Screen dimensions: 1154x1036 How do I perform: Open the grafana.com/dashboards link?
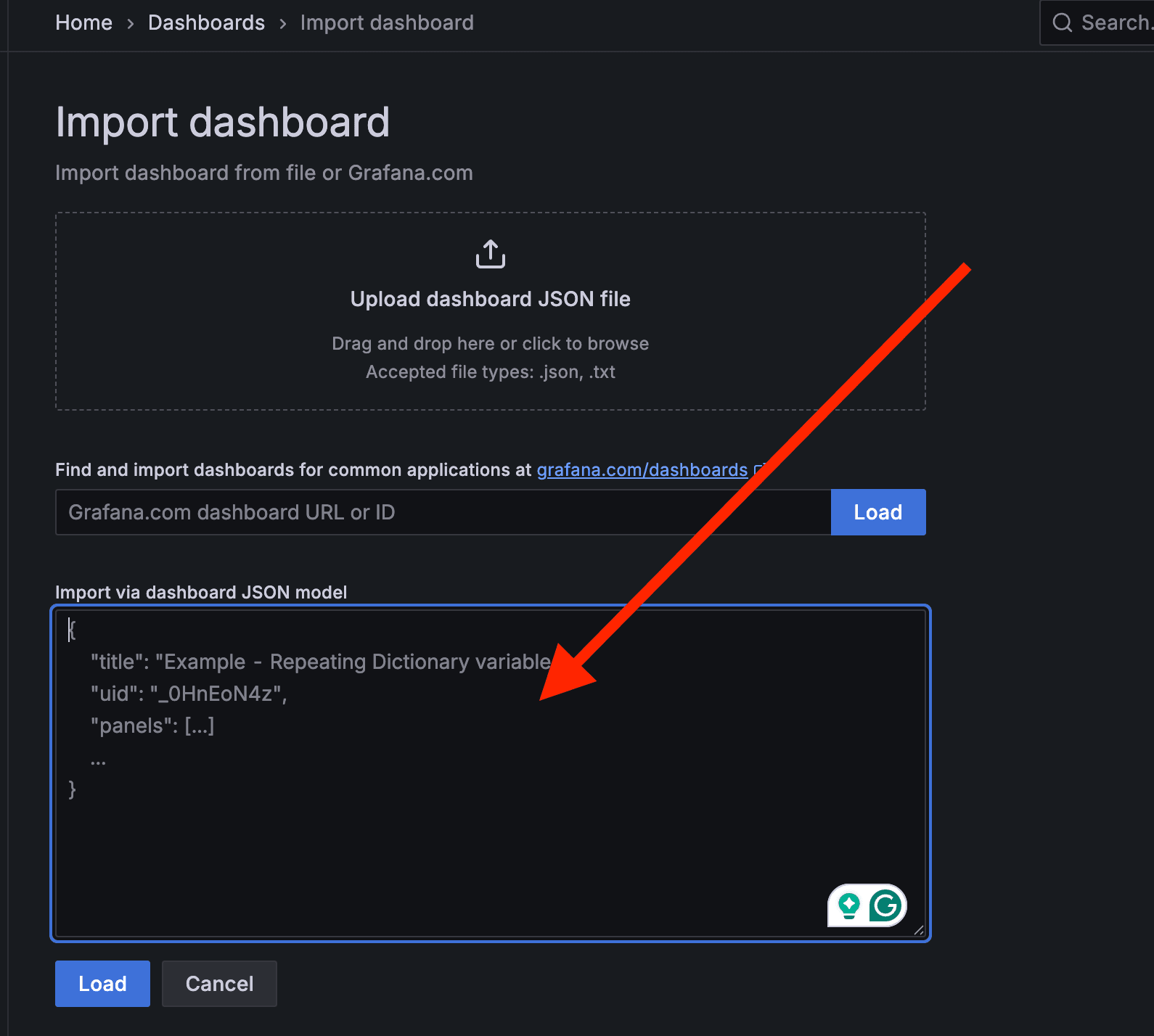(x=642, y=470)
